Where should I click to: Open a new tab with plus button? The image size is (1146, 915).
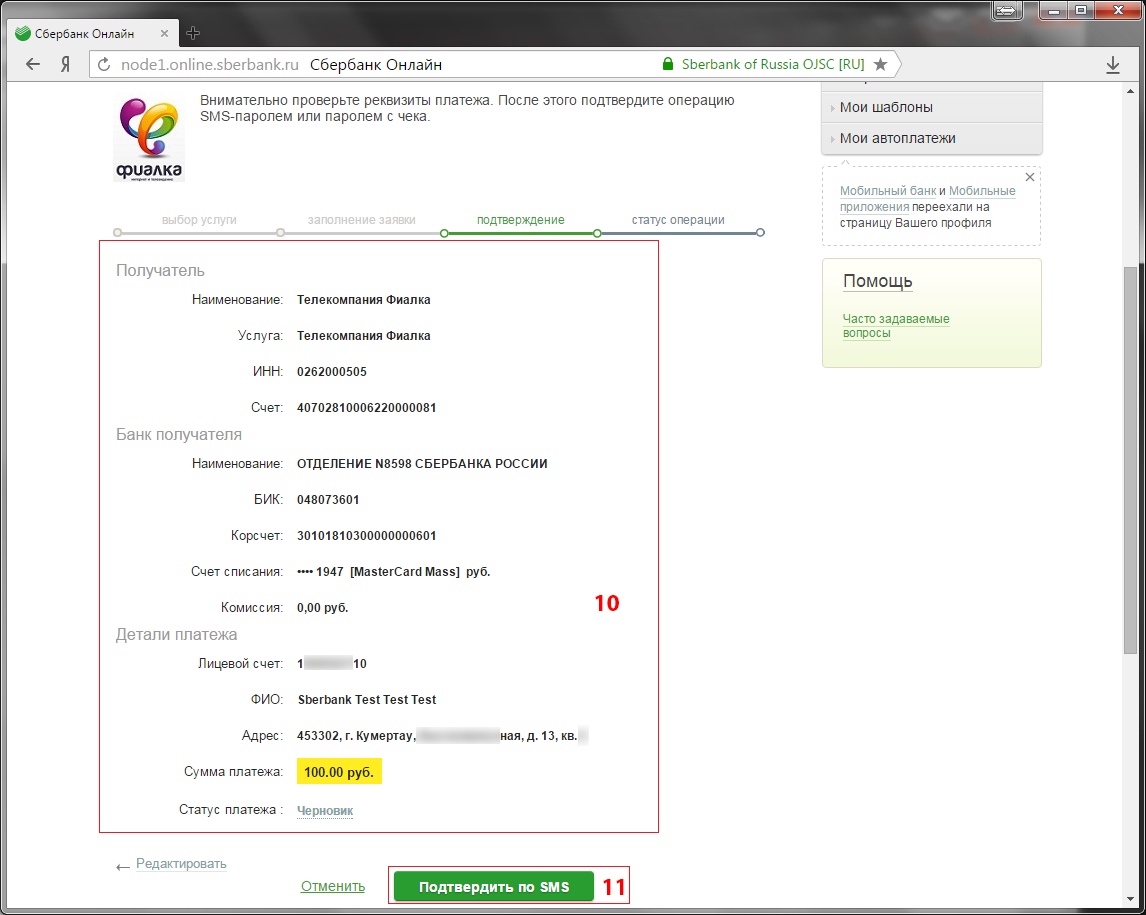coord(193,33)
